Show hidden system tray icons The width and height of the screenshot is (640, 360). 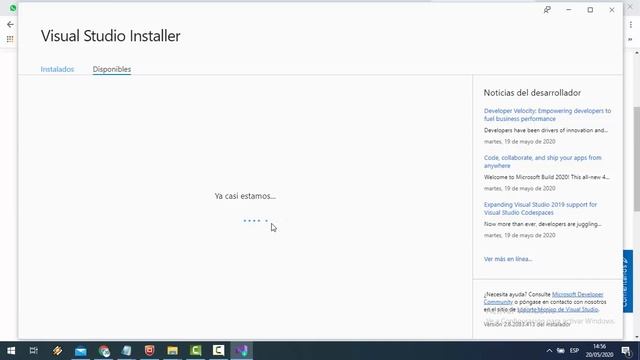(x=549, y=351)
